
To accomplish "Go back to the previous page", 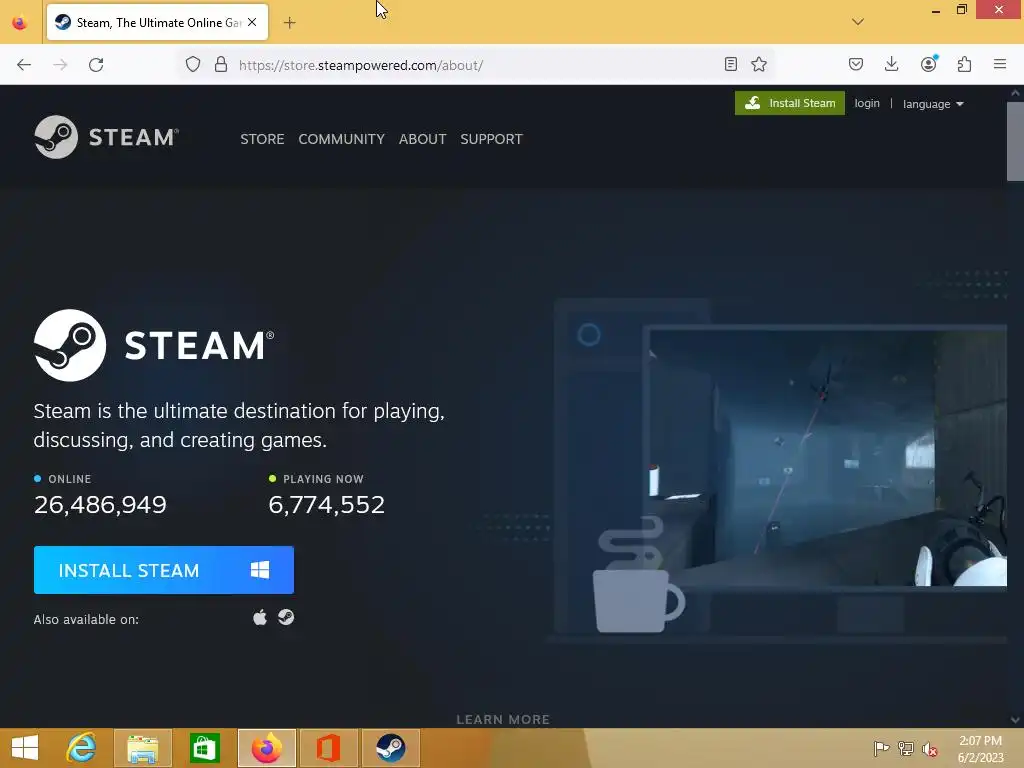I will click(24, 65).
